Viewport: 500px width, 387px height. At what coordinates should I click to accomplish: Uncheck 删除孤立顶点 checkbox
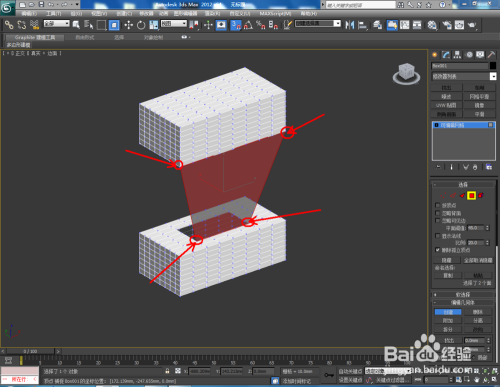pyautogui.click(x=437, y=250)
